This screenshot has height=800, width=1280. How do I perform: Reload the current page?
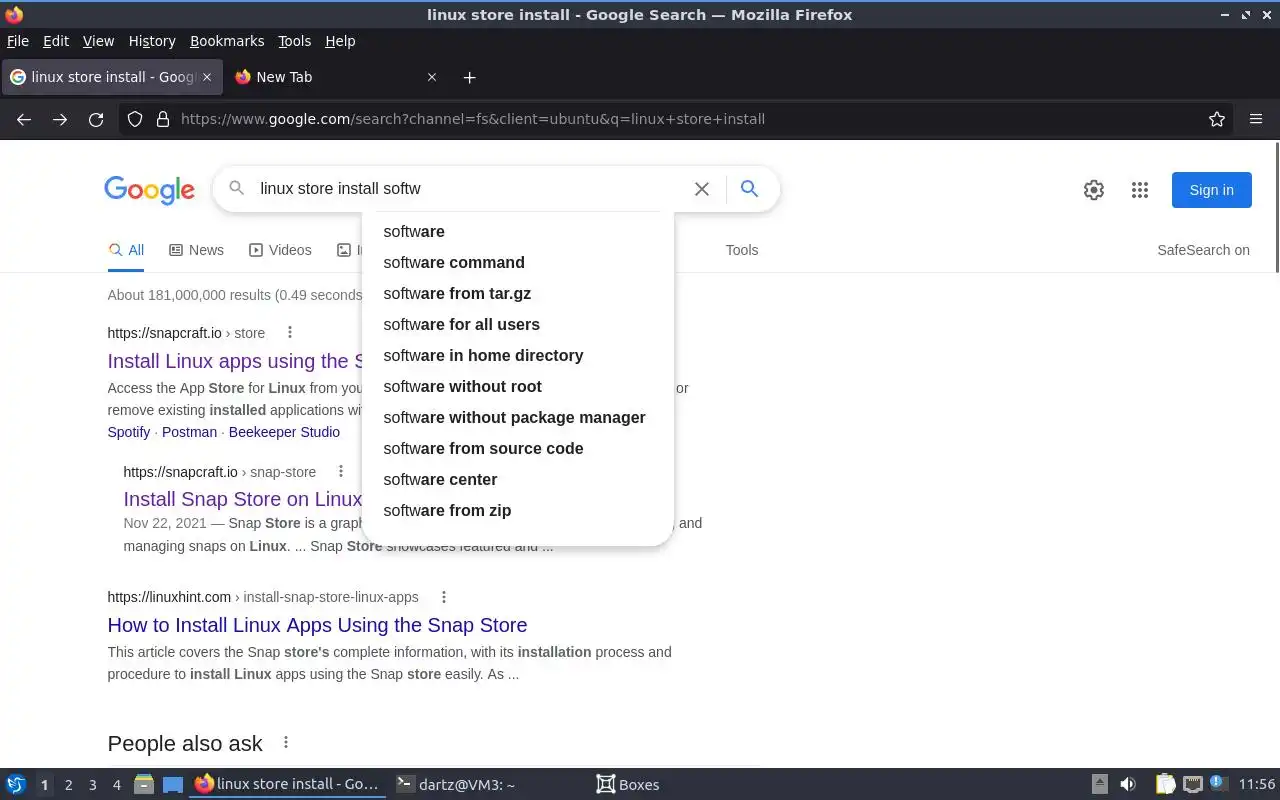96,119
